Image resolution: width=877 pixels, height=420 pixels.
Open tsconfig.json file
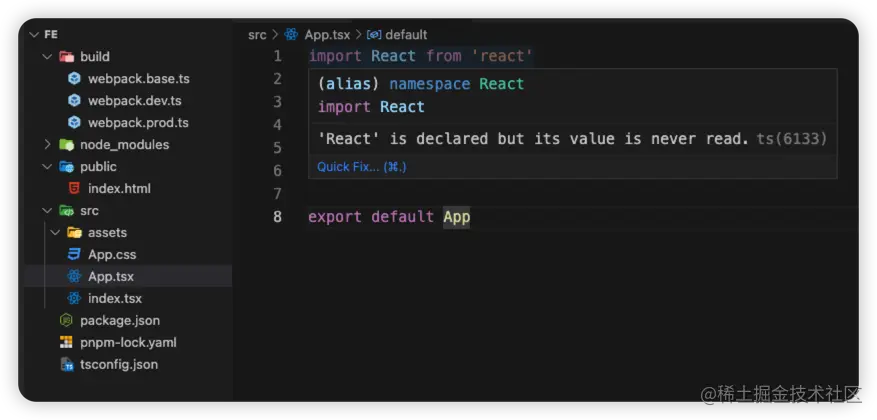point(119,365)
